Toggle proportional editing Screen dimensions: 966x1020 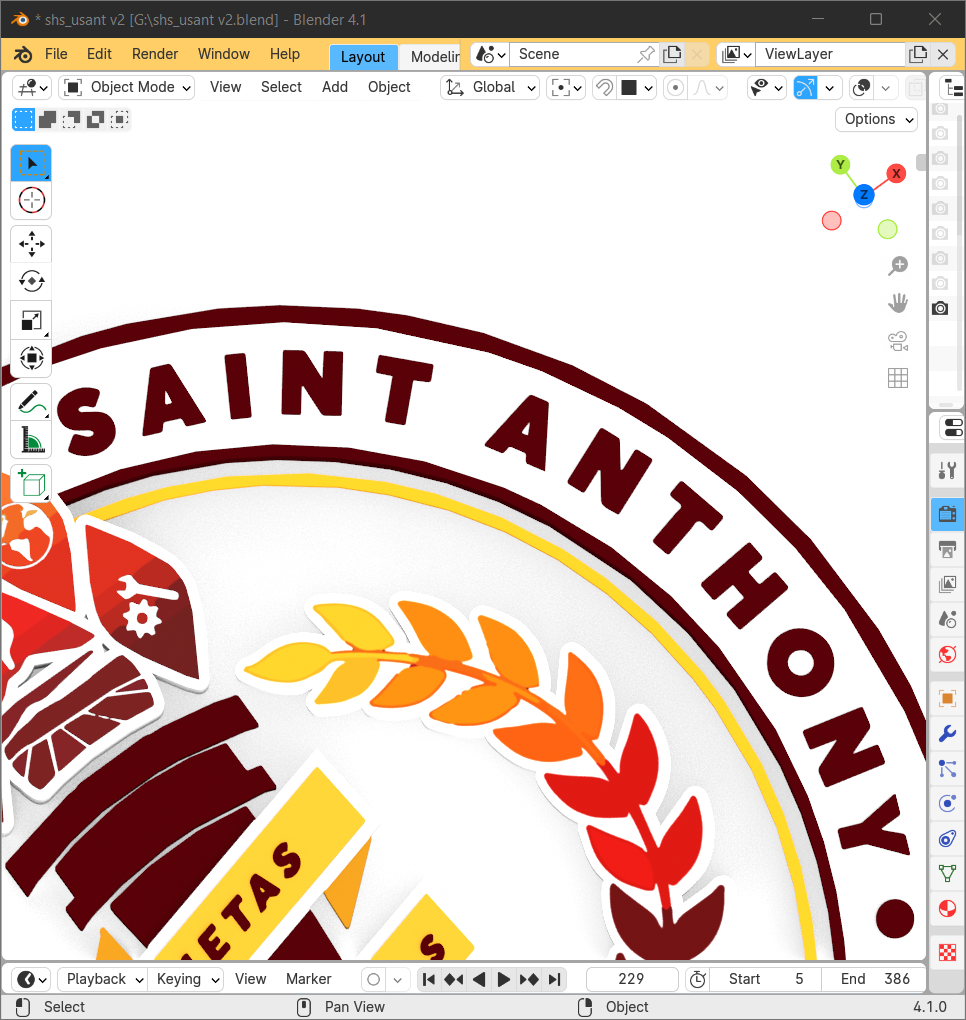point(675,87)
